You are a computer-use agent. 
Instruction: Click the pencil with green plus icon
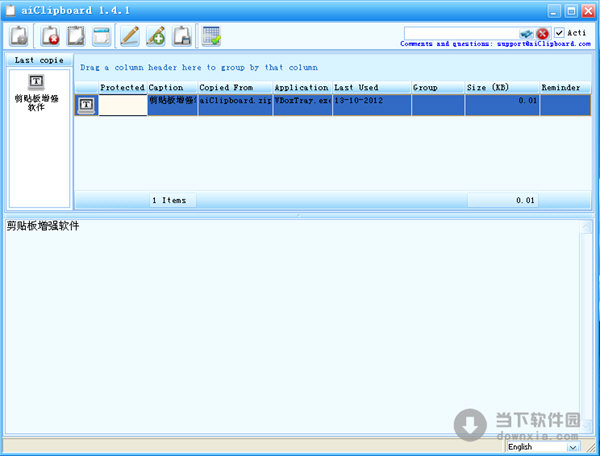(x=156, y=36)
